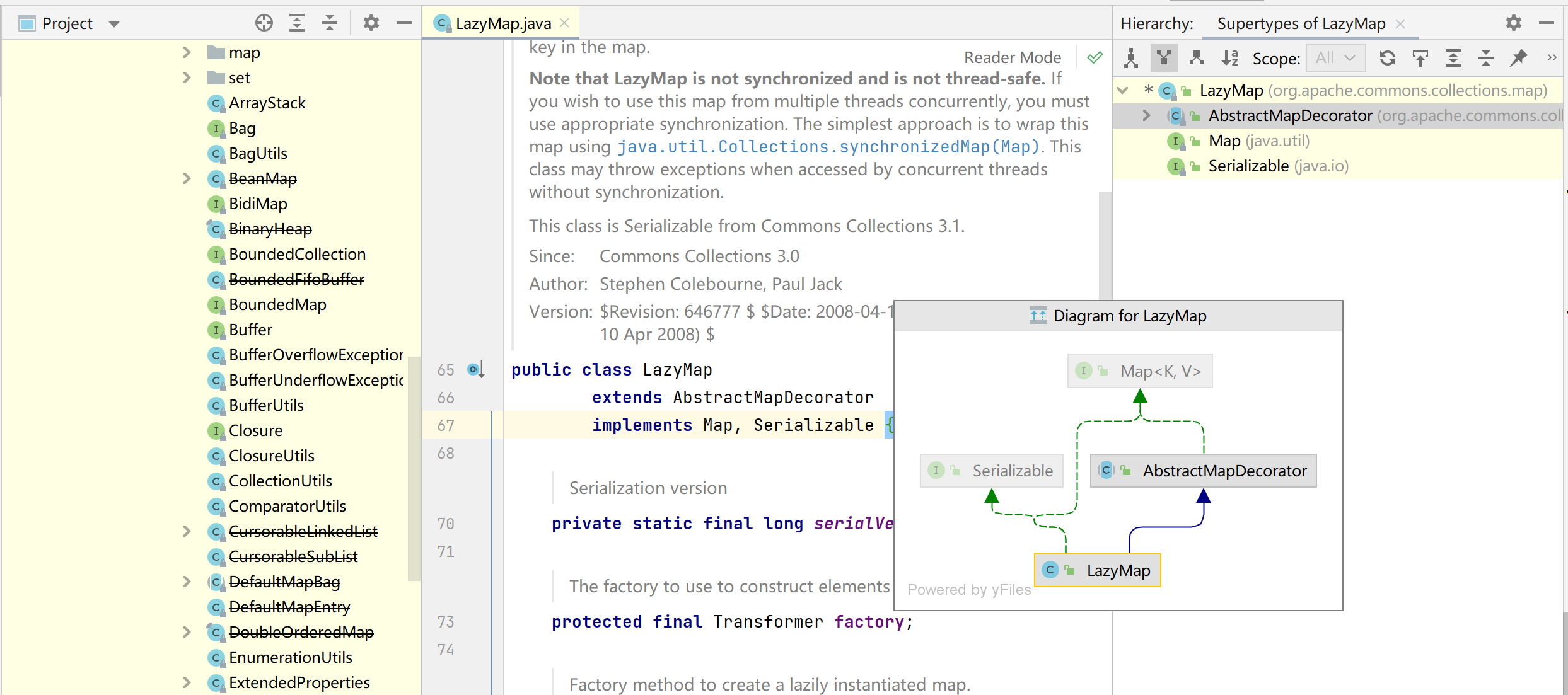The image size is (1568, 695).
Task: Expand the set folder in Project tree
Action: point(187,78)
